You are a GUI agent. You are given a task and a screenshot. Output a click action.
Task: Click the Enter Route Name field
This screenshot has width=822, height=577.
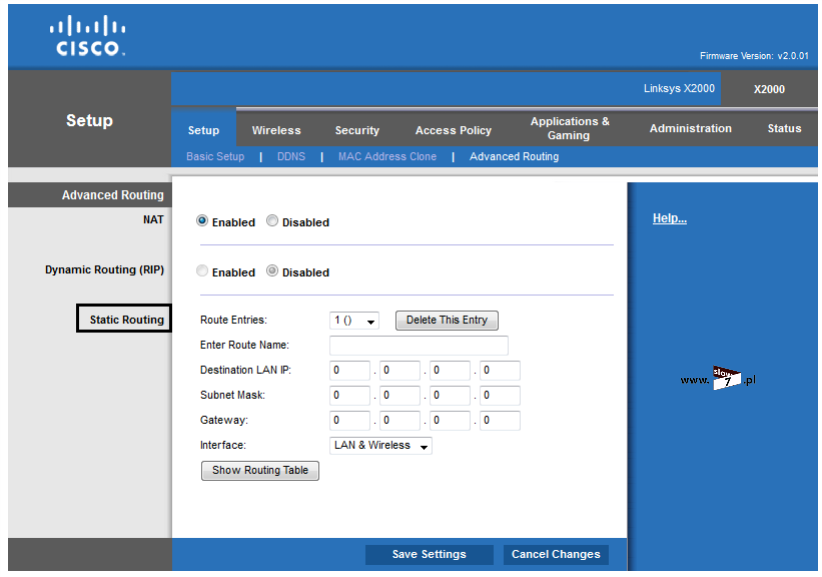tap(418, 345)
